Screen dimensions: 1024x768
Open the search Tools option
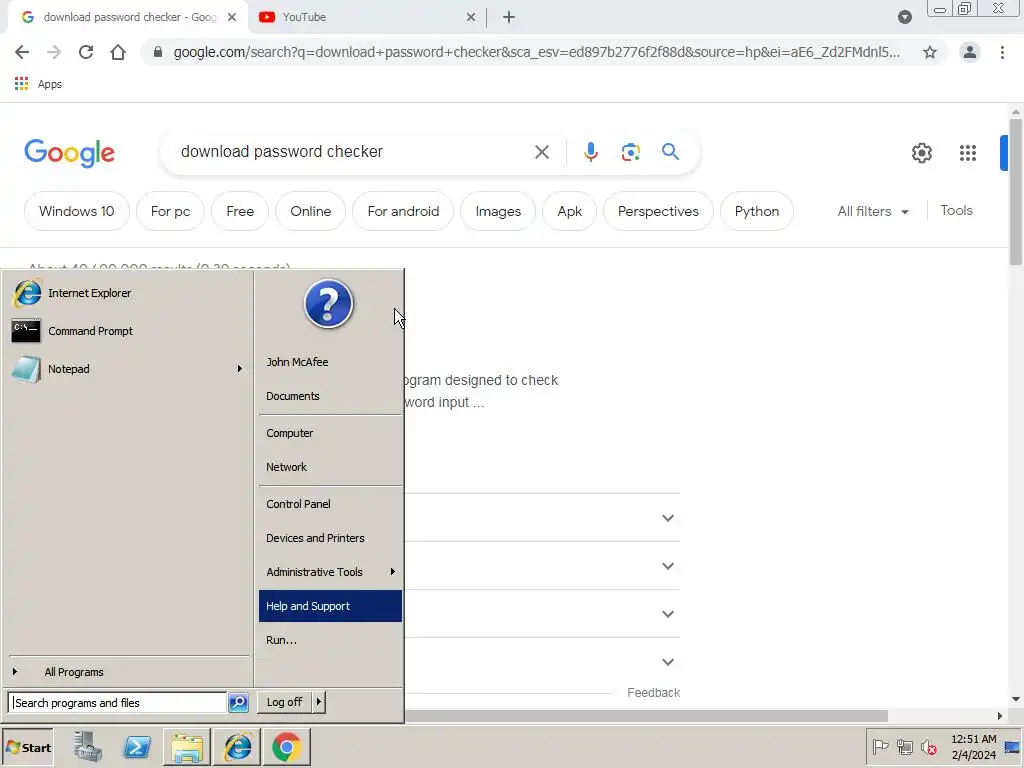click(956, 211)
